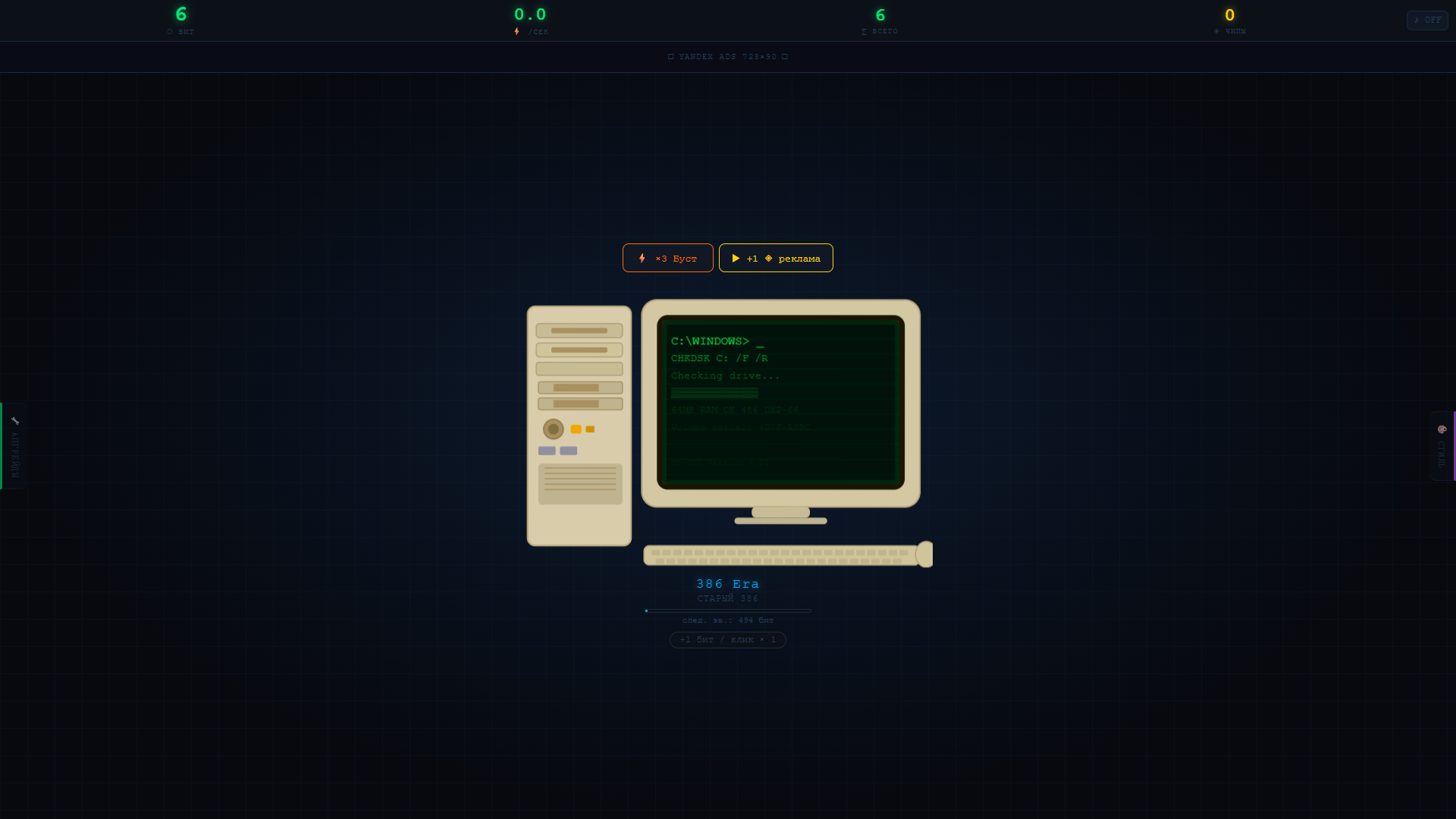
Task: Activate the ×3 Буст button
Action: click(667, 258)
